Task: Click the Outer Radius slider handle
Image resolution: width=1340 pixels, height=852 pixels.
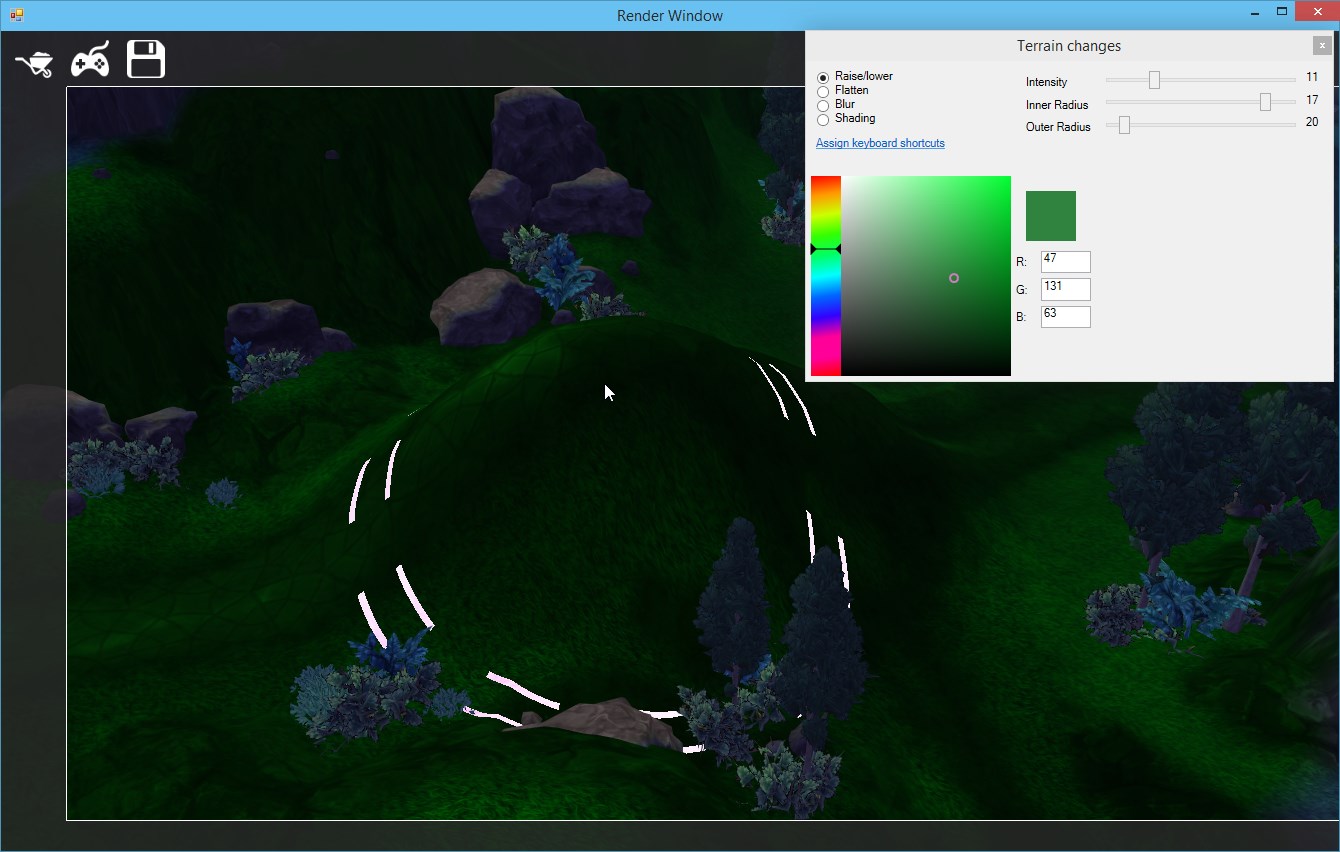Action: (x=1124, y=125)
